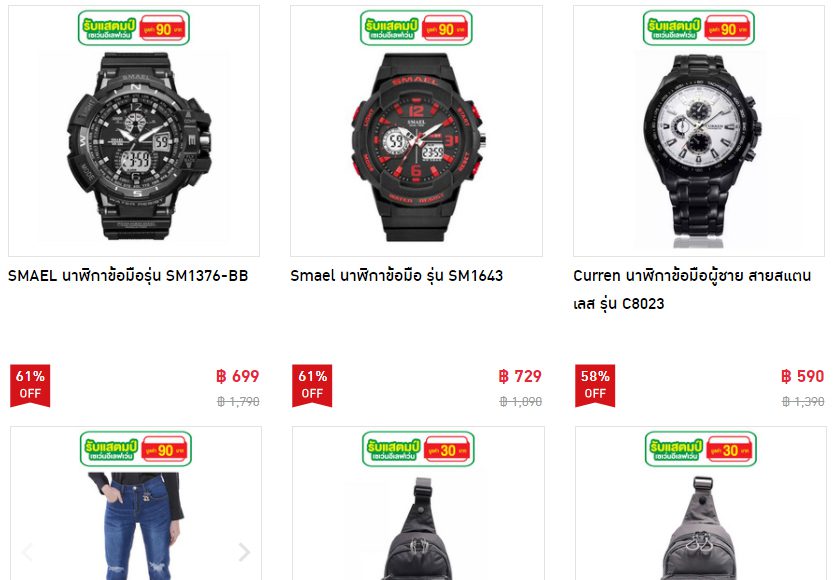The image size is (834, 580).
Task: Click the red and black Smael watch image
Action: 418,147
